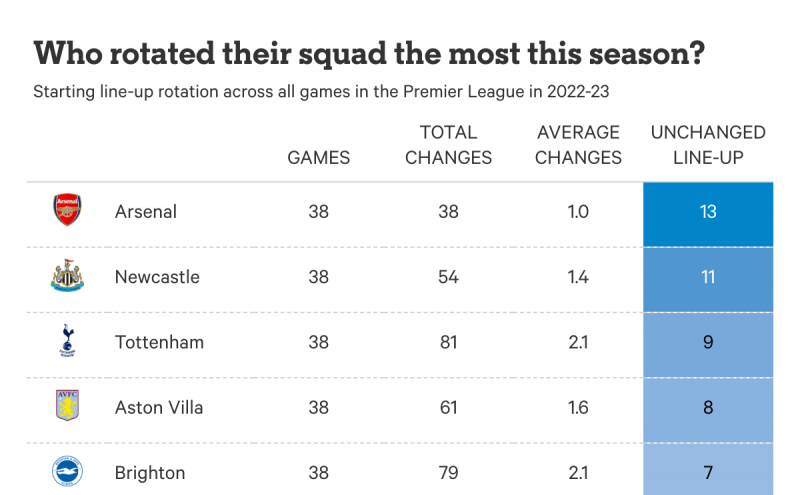
Task: Click the Tottenham team name
Action: point(159,342)
